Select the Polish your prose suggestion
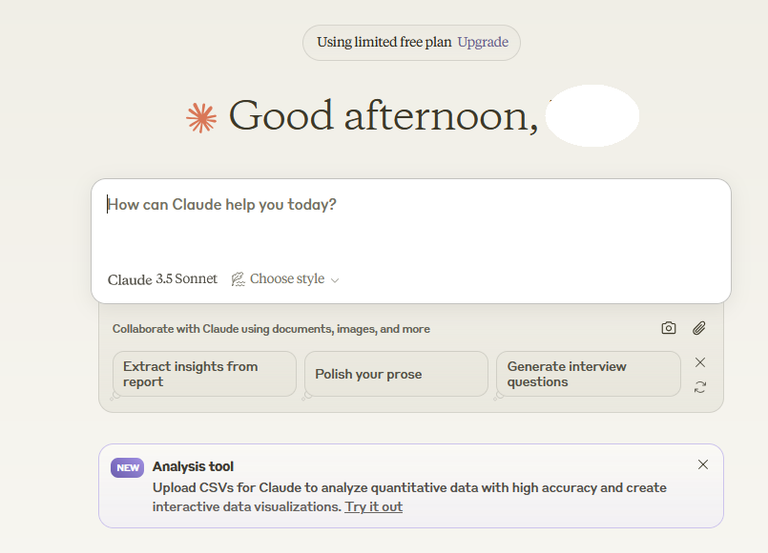This screenshot has height=553, width=768. pyautogui.click(x=396, y=374)
